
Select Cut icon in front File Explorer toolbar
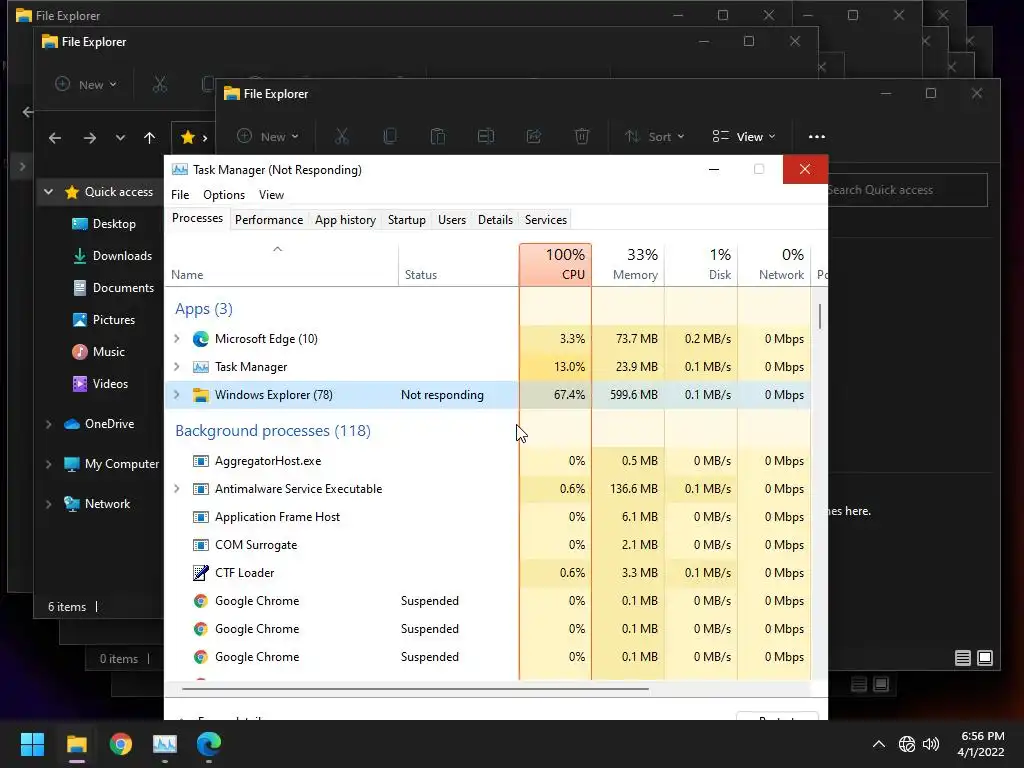(x=341, y=136)
